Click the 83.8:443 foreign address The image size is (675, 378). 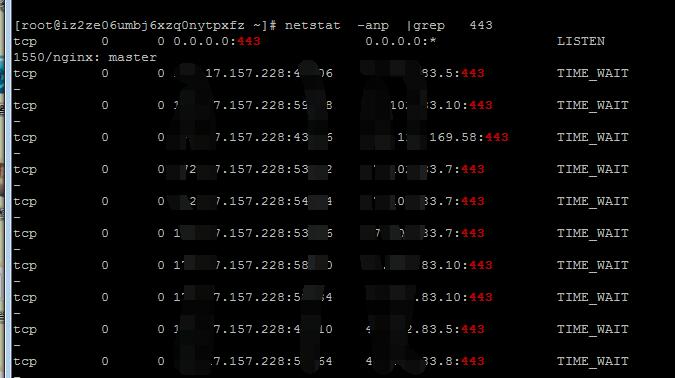click(x=453, y=361)
